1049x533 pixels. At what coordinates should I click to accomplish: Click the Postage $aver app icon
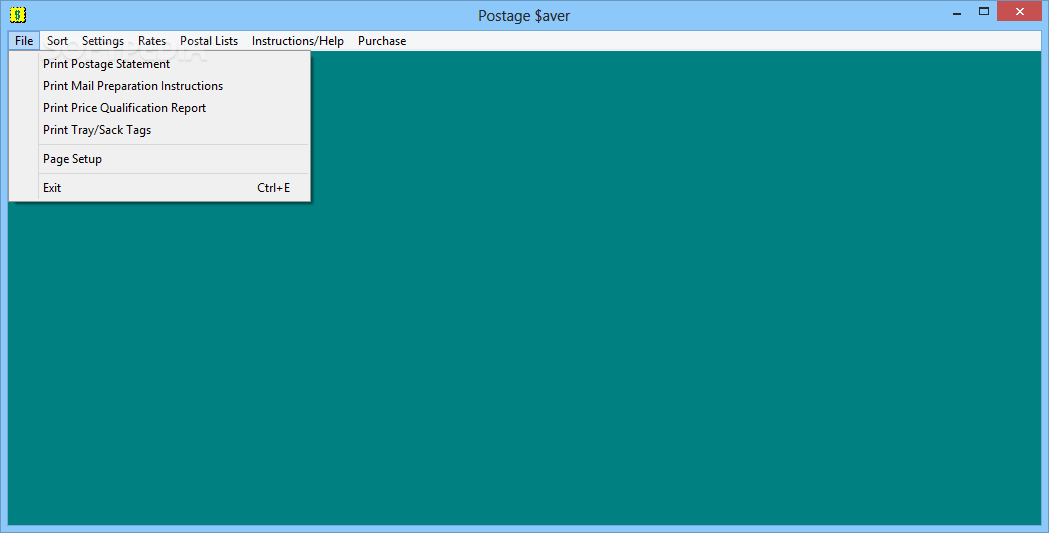(x=18, y=14)
